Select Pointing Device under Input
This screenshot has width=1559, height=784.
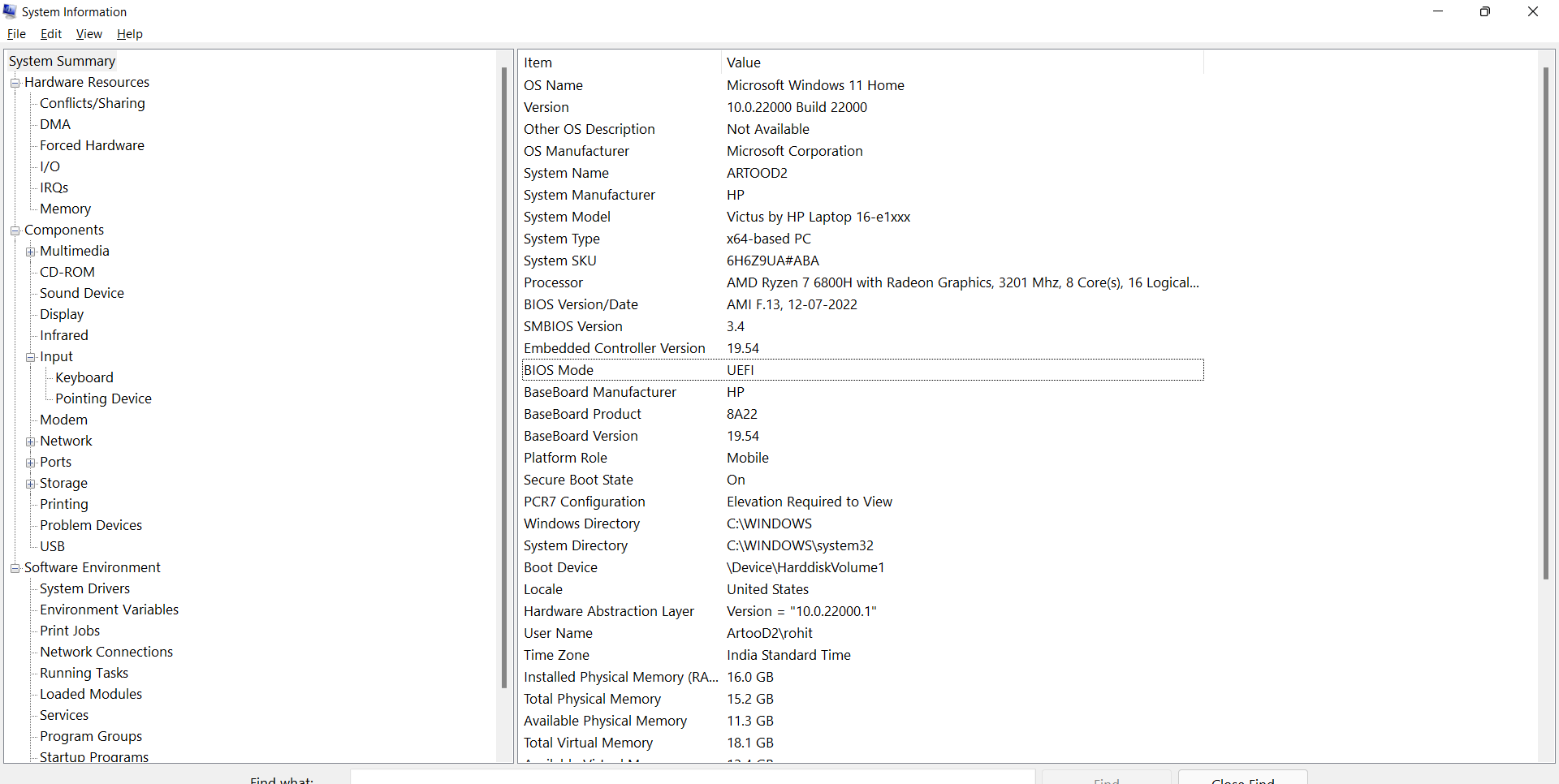pos(103,398)
